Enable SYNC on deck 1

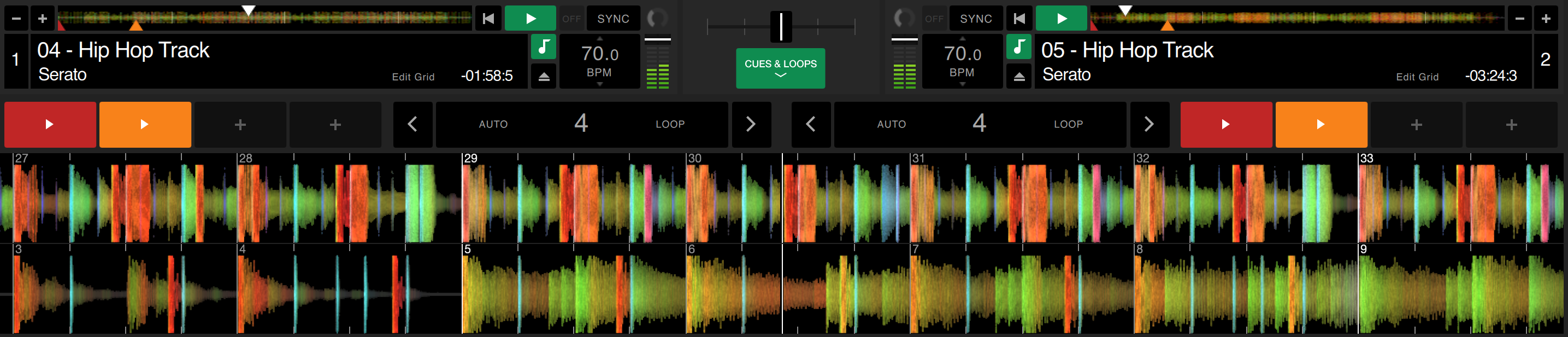(612, 18)
